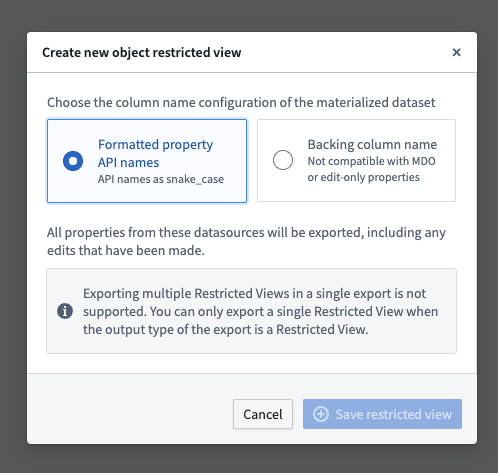Select Backing column name radio option

pos(283,160)
